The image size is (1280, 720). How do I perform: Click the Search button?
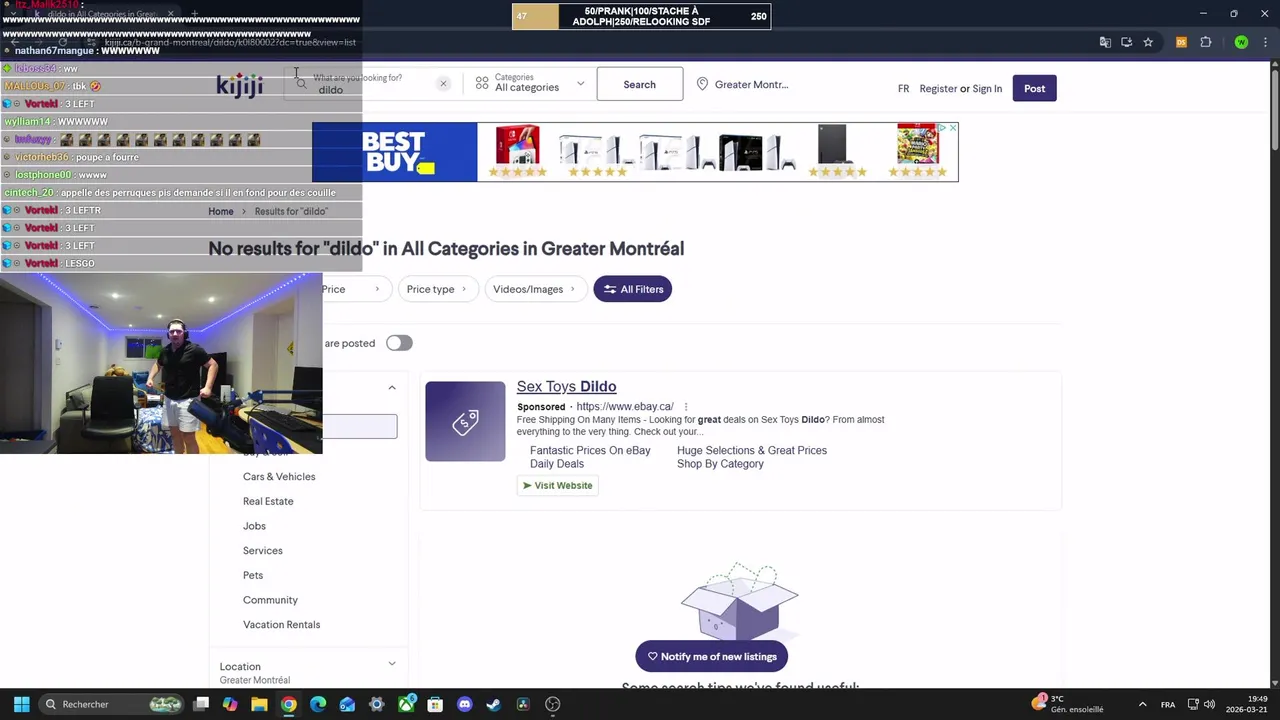click(640, 84)
